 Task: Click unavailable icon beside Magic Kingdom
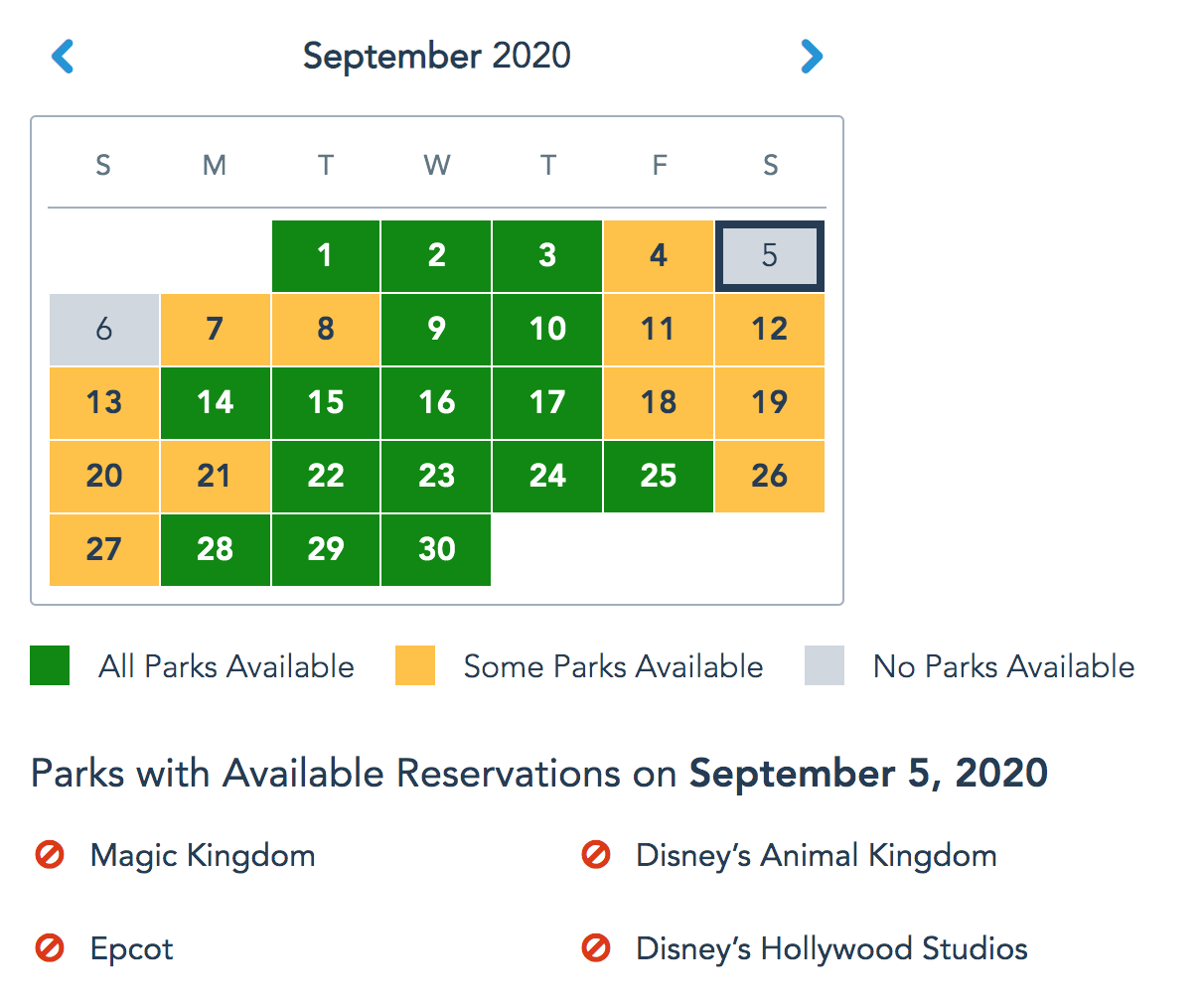tap(50, 855)
